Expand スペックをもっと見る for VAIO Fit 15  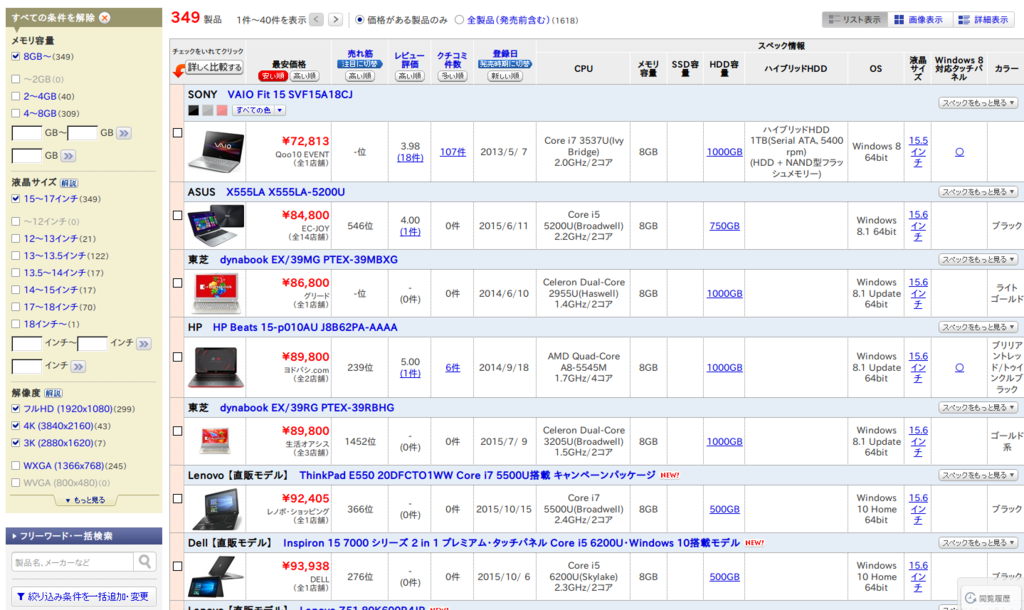click(978, 103)
